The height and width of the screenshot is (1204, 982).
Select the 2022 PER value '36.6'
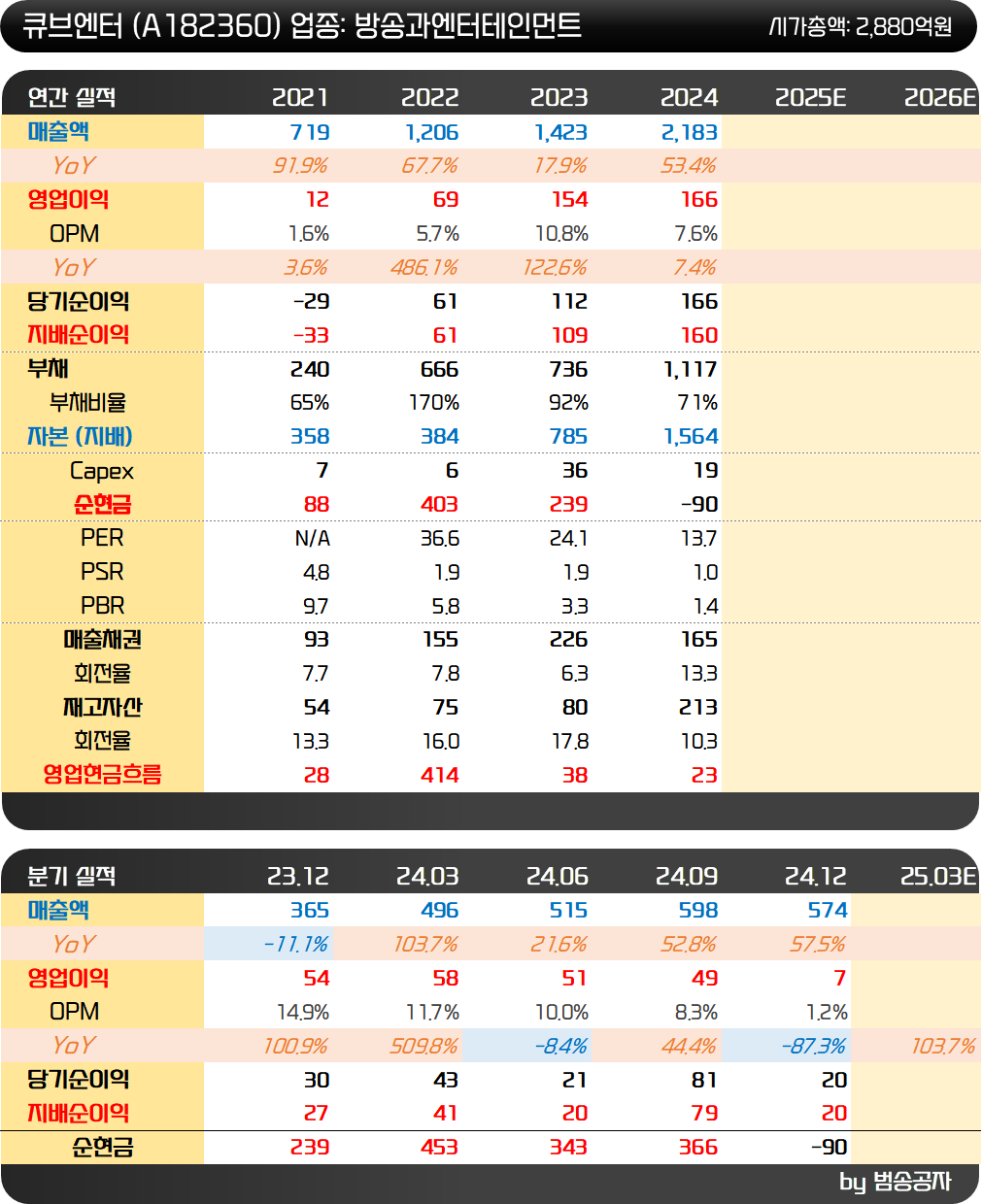[x=439, y=538]
